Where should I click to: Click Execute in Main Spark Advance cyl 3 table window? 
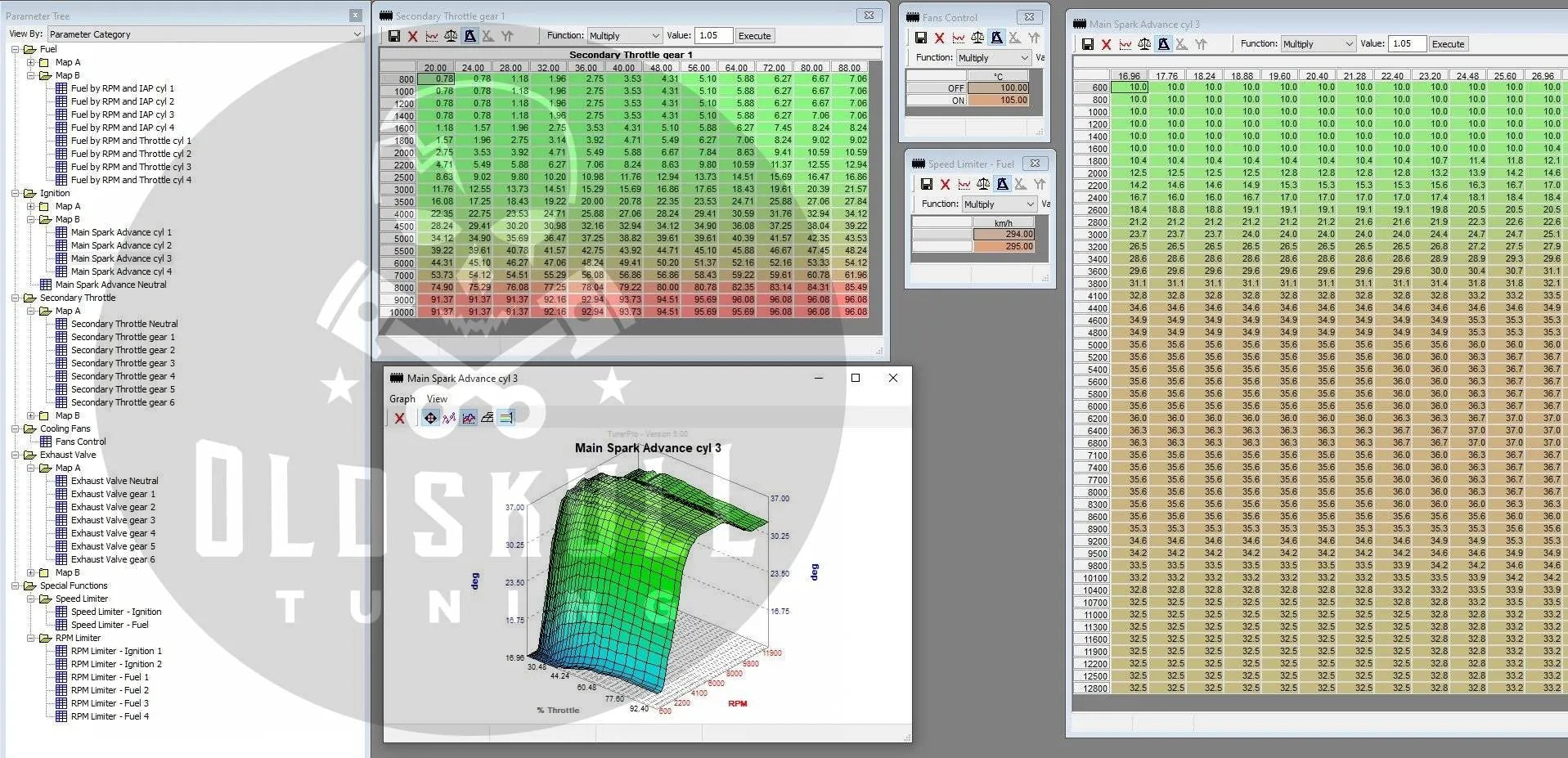pos(1448,44)
